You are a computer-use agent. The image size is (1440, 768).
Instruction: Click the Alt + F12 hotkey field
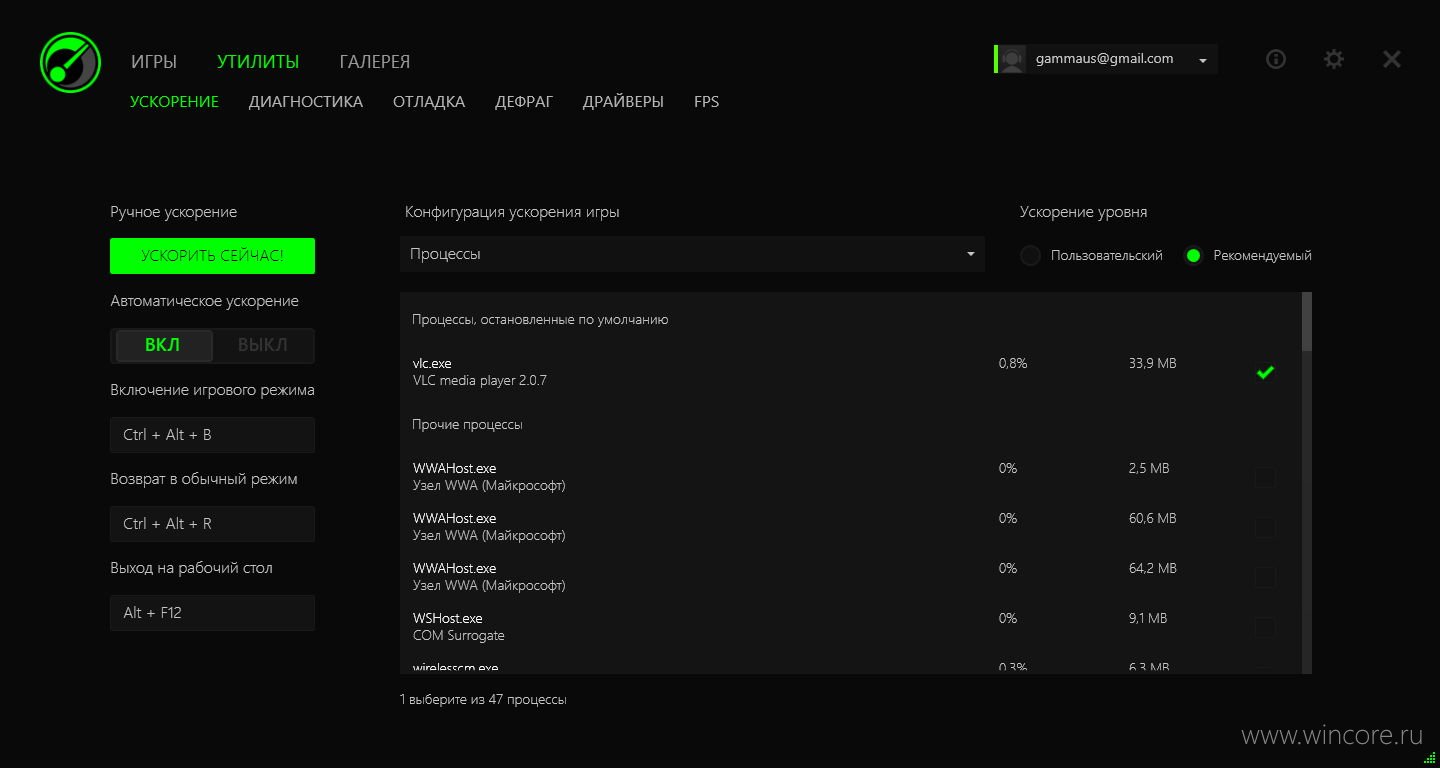click(x=212, y=613)
